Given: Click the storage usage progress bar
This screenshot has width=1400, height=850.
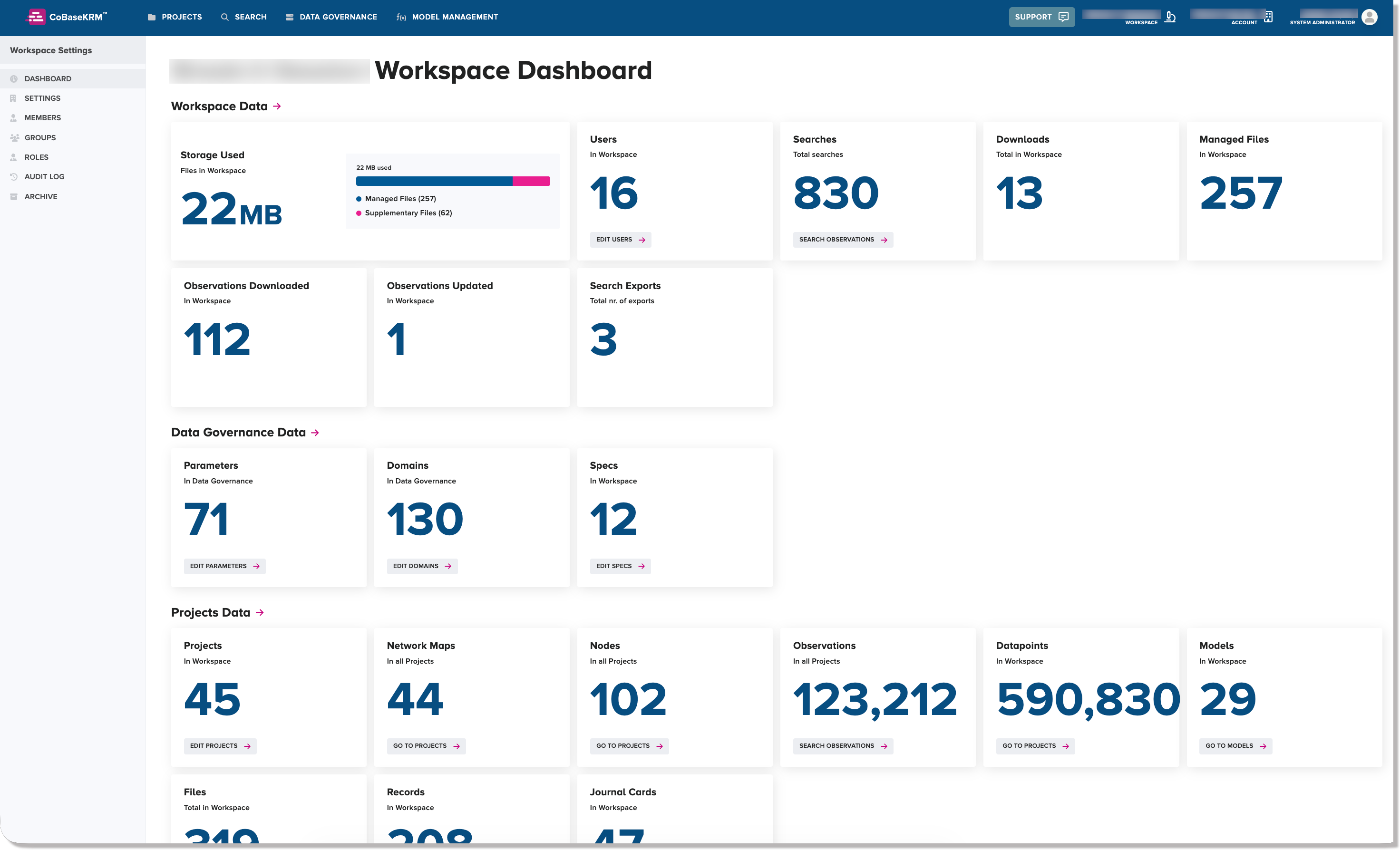Looking at the screenshot, I should [453, 181].
